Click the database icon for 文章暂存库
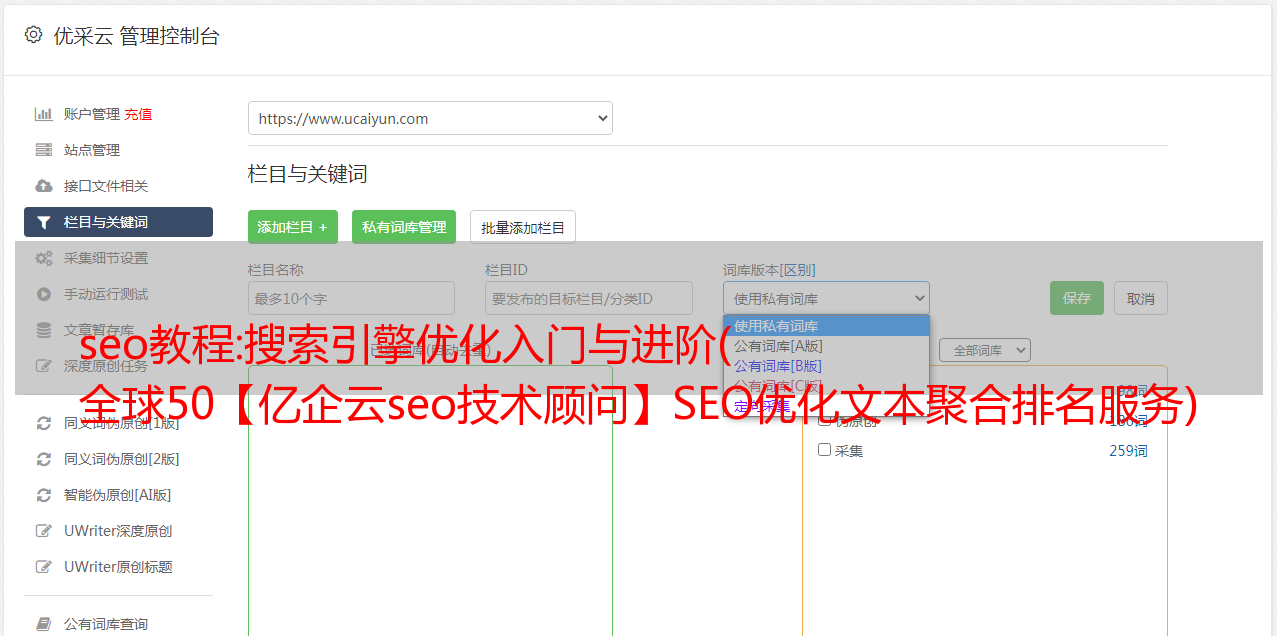This screenshot has height=636, width=1277. 44,330
